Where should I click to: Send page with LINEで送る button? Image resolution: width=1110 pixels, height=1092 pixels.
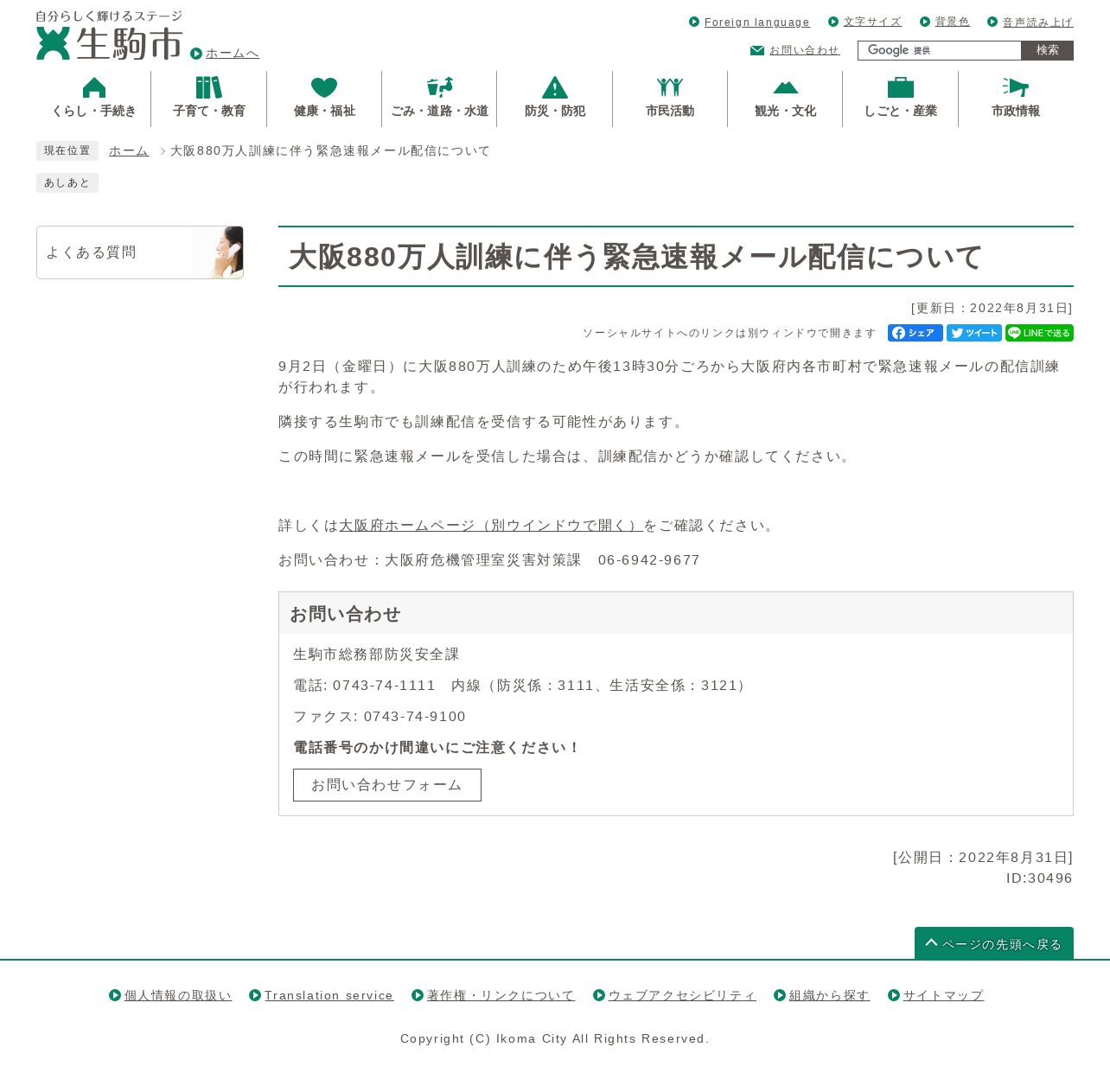click(x=1039, y=333)
